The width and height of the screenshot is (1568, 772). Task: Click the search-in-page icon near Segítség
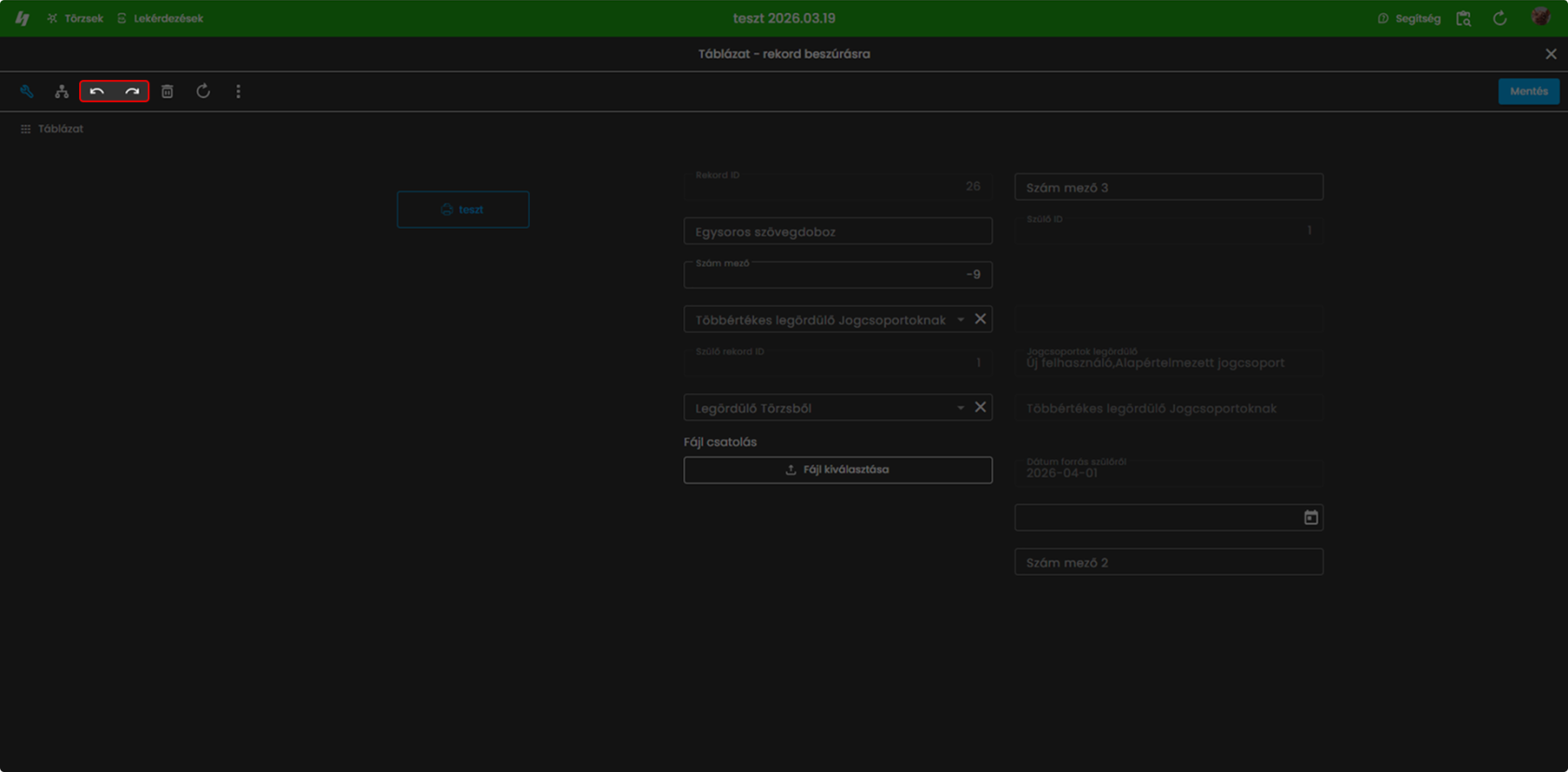click(1463, 19)
